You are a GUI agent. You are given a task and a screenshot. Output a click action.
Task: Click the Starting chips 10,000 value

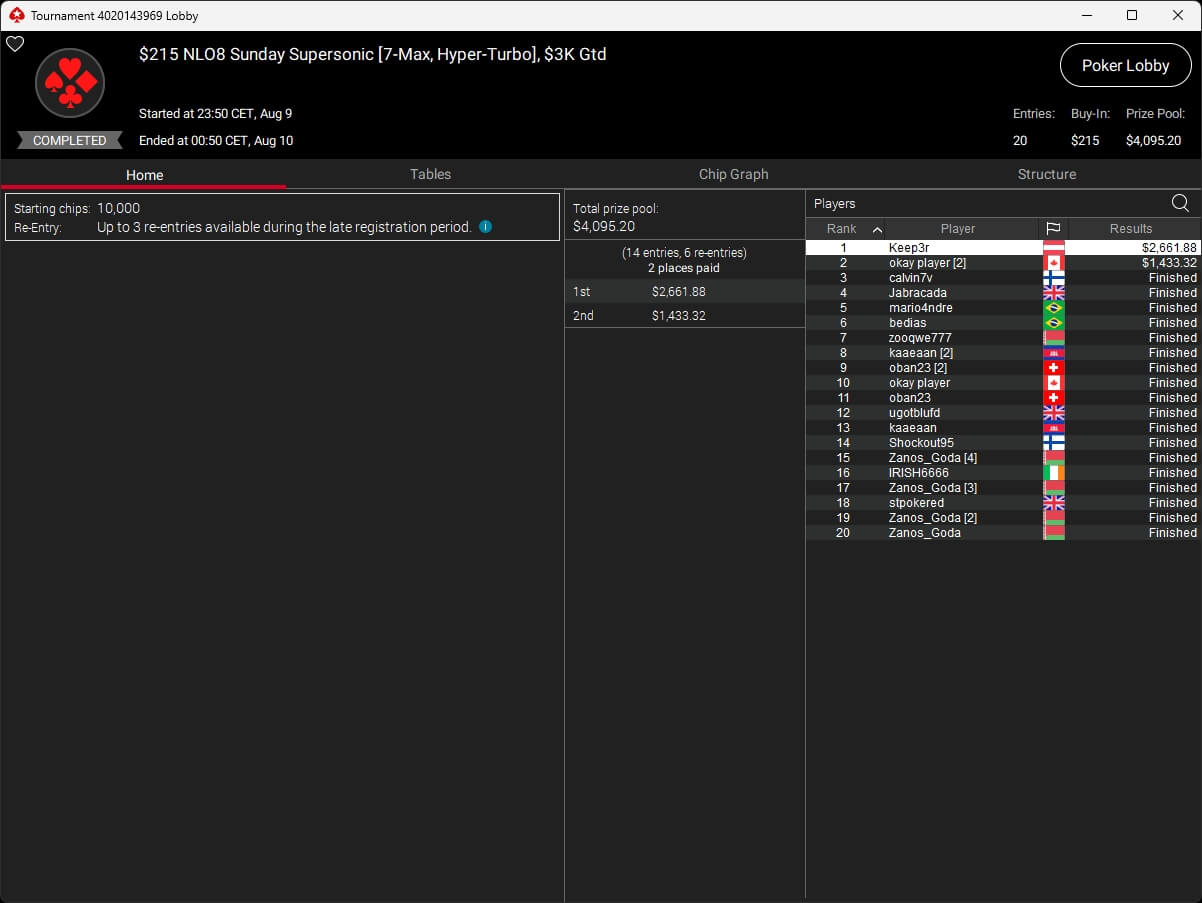pos(118,208)
